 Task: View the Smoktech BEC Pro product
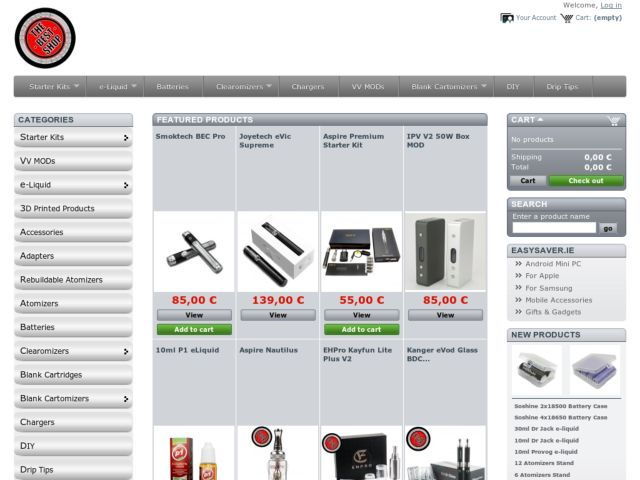(194, 315)
